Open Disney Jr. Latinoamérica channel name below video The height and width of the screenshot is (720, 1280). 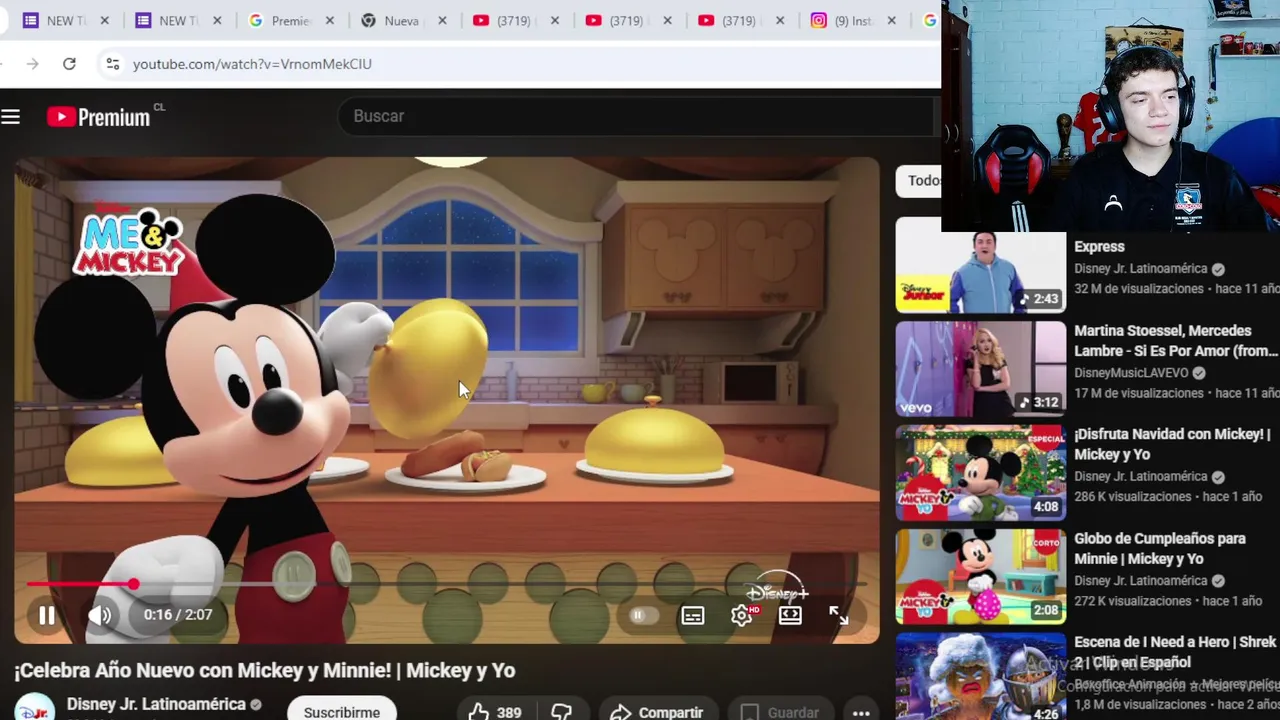tap(156, 704)
